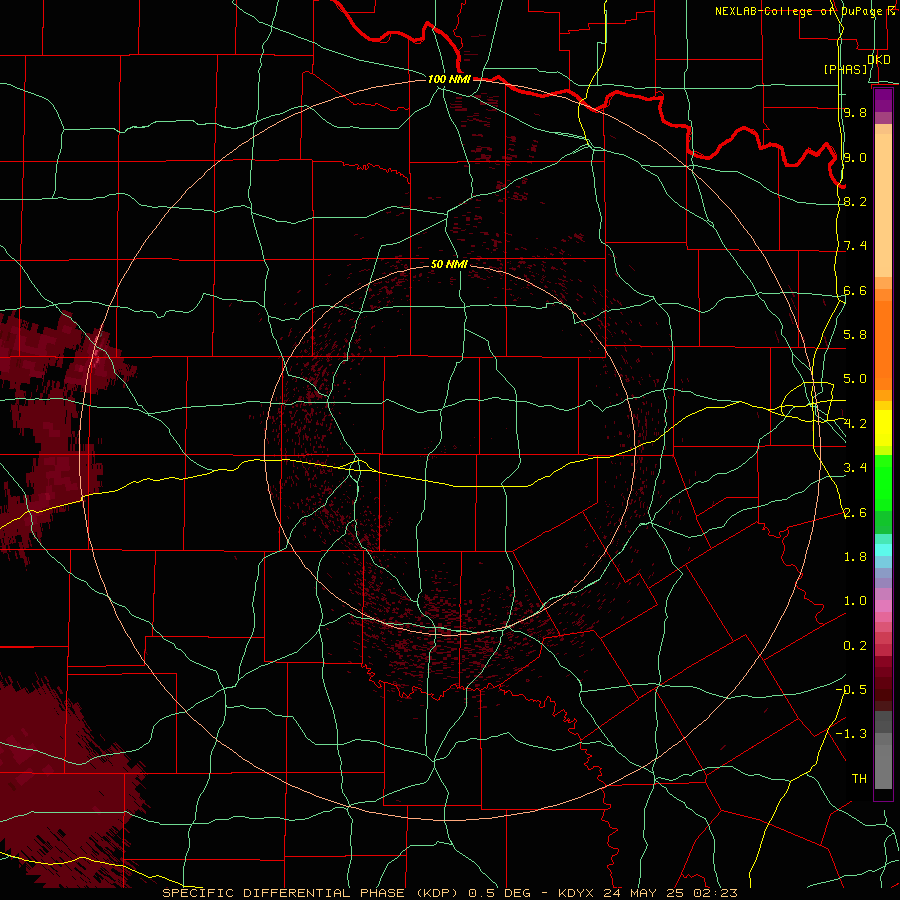Image resolution: width=900 pixels, height=900 pixels.
Task: Click the purple segment atop the color bar
Action: [883, 100]
